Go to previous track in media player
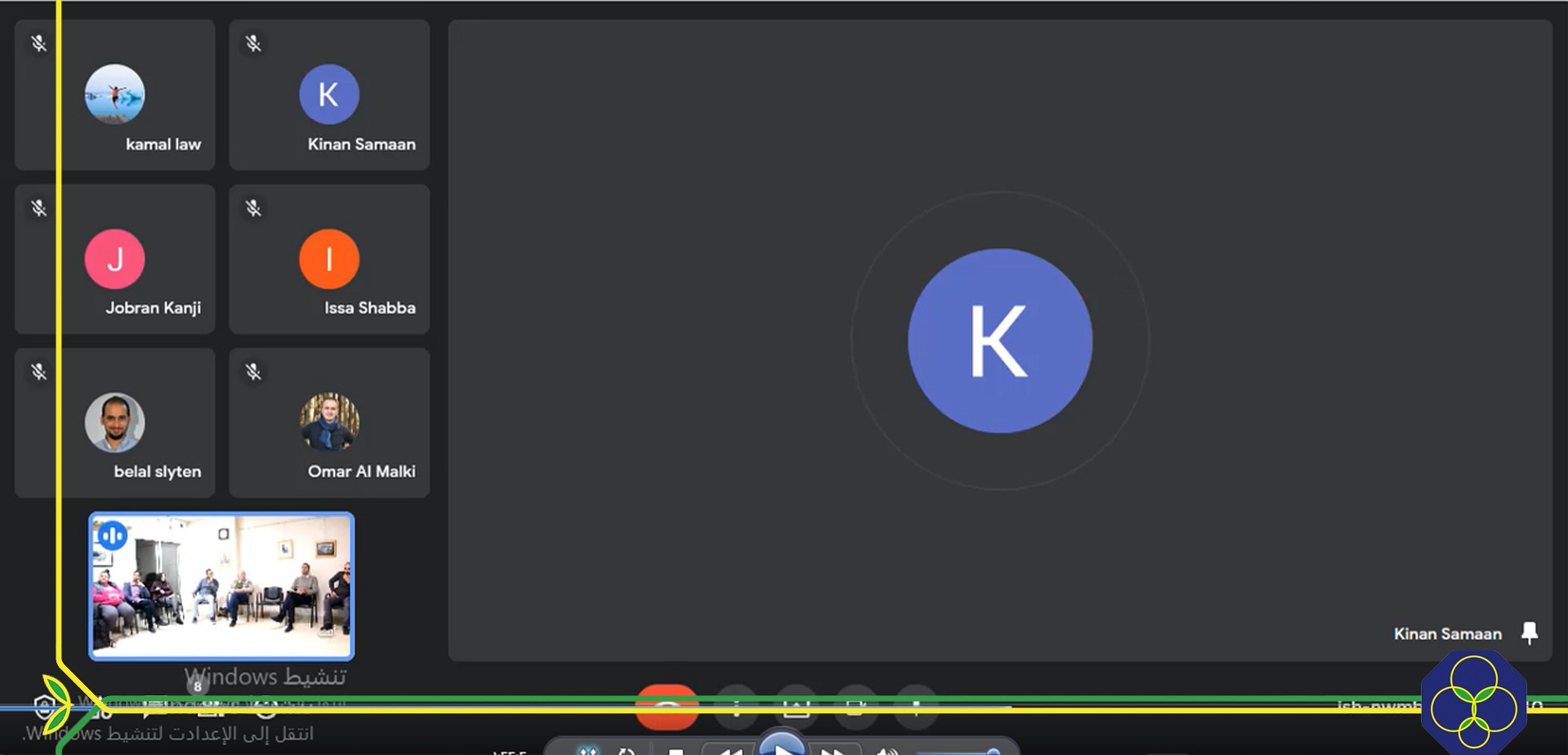Screen dimensions: 1568x755 [x=729, y=749]
